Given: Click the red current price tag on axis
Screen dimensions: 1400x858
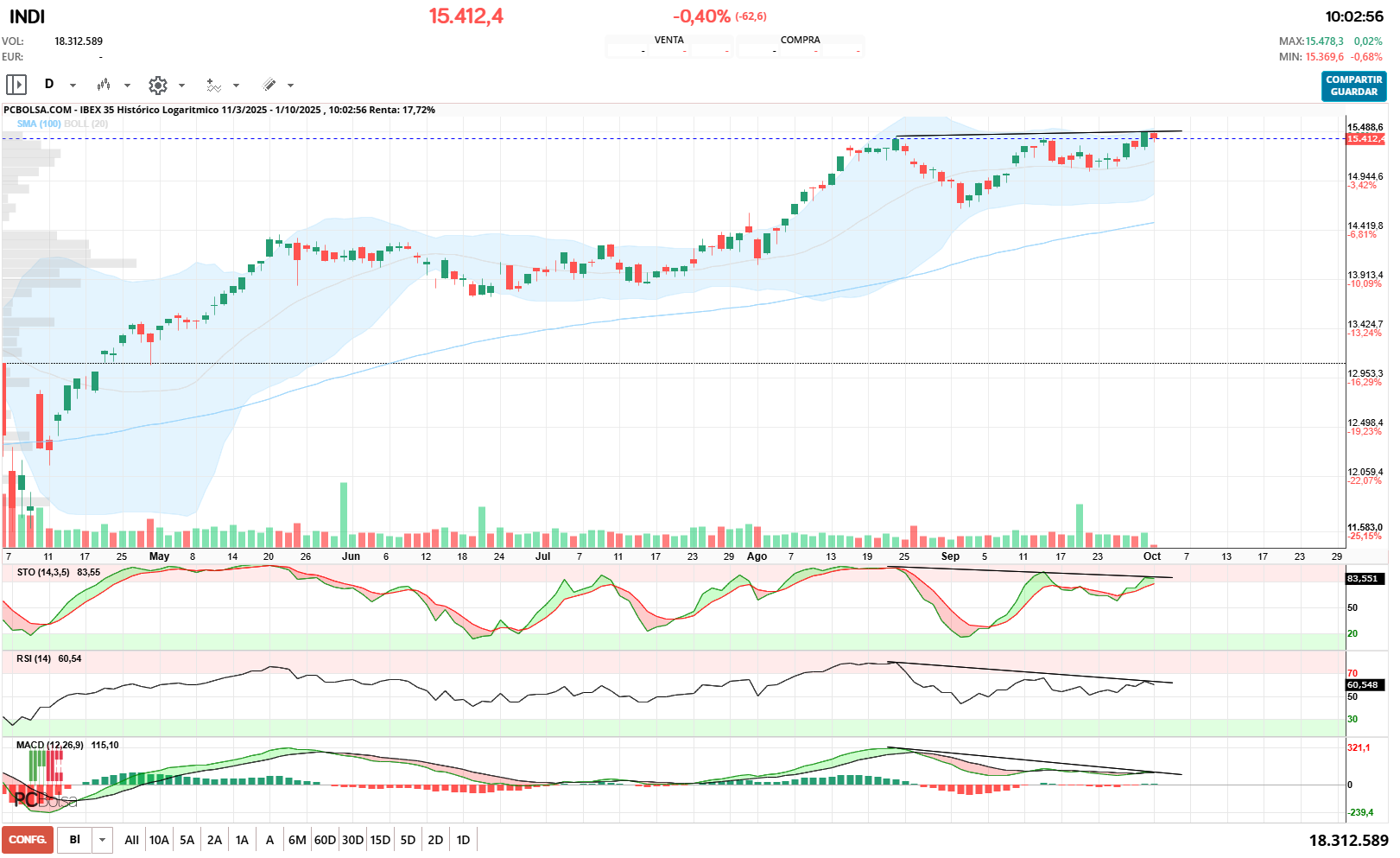Looking at the screenshot, I should tap(1365, 138).
